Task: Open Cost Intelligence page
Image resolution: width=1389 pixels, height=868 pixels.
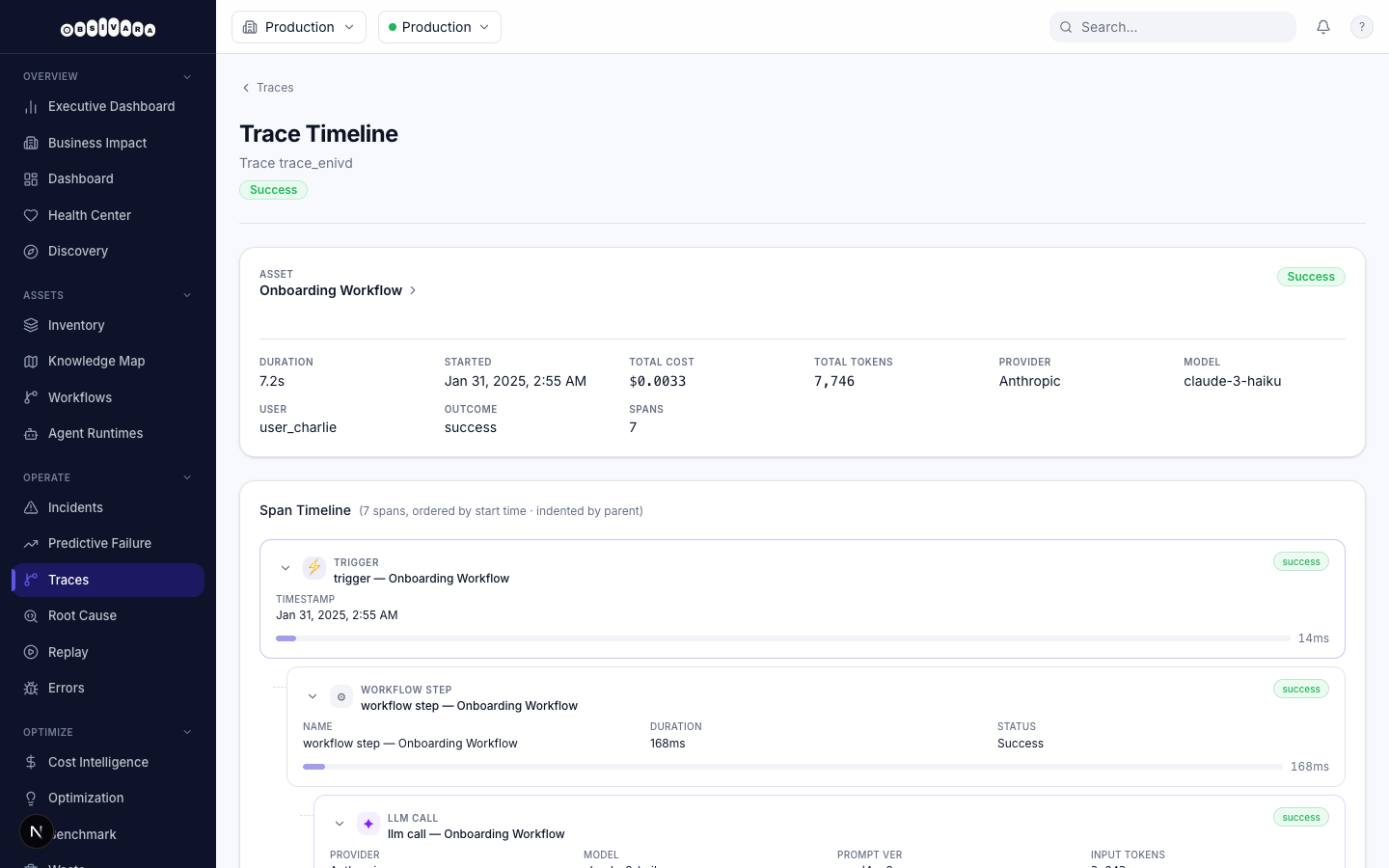Action: [x=108, y=762]
